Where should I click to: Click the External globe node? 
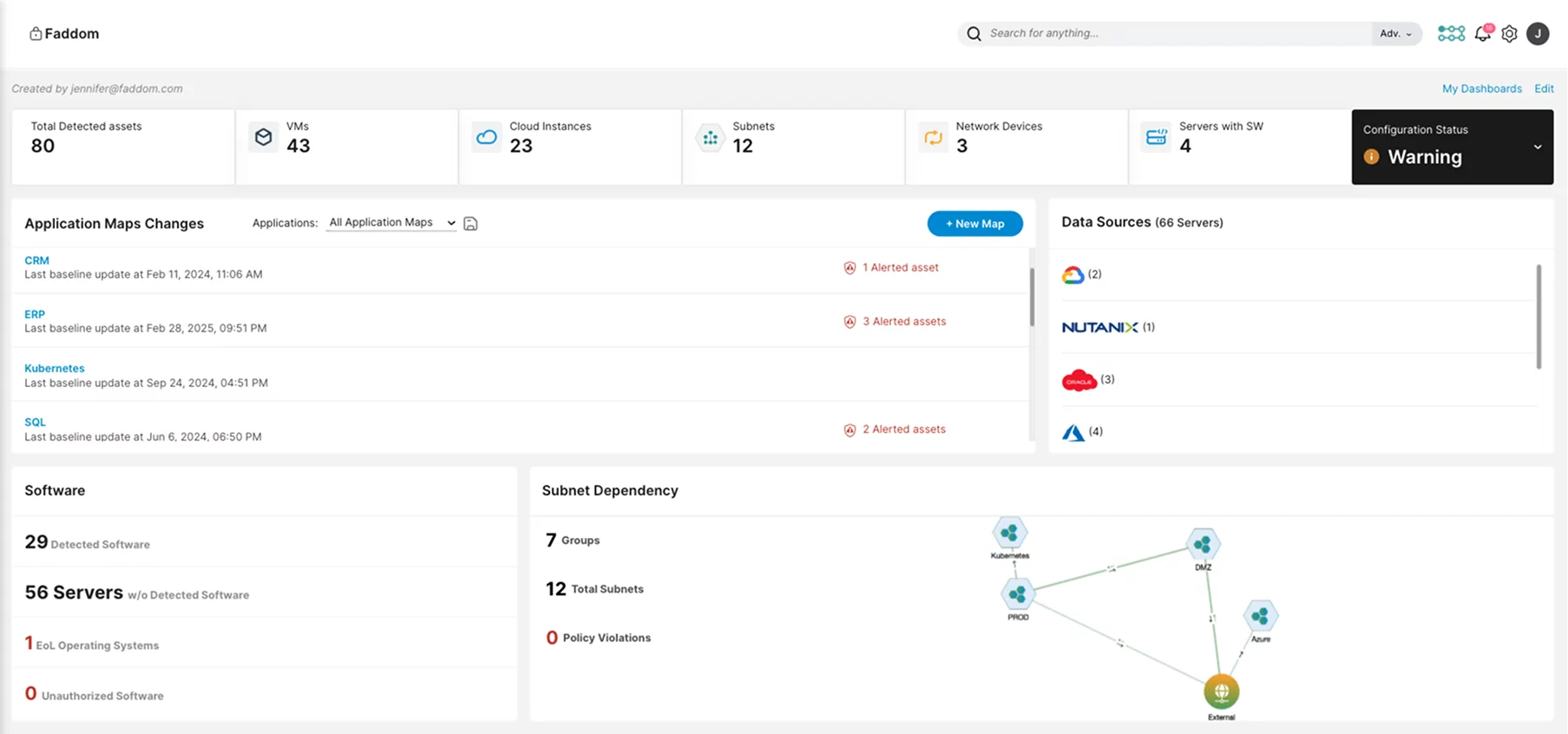[x=1221, y=692]
